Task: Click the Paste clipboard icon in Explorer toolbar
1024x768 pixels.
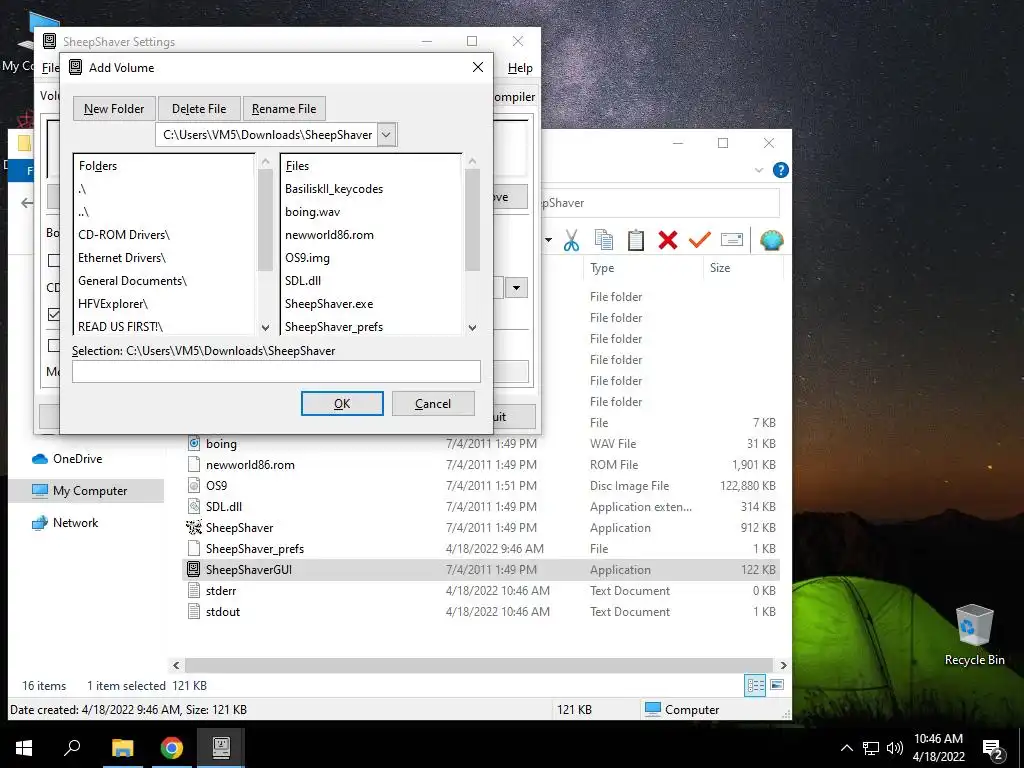Action: coord(635,240)
